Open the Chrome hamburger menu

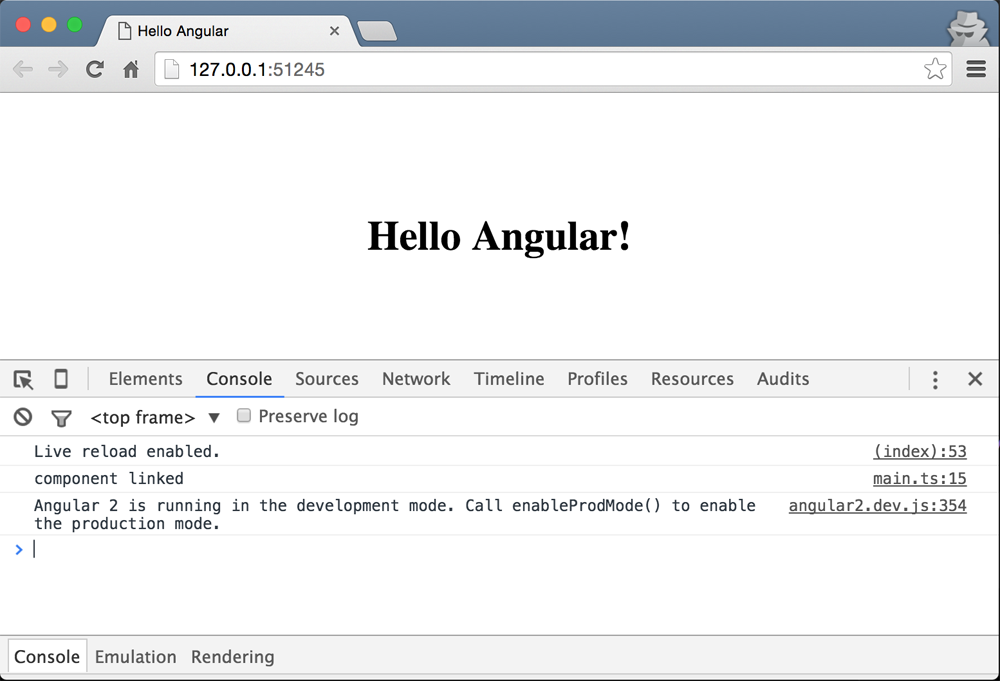coord(974,69)
